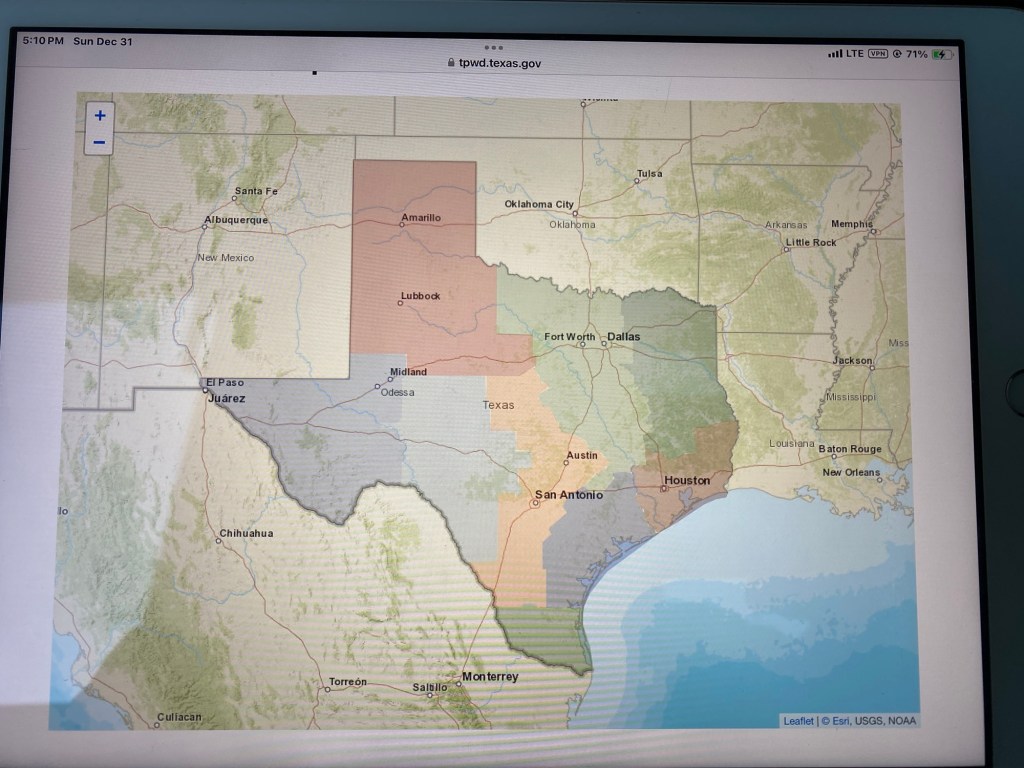The width and height of the screenshot is (1024, 768).
Task: Click the Lubbock city marker
Action: click(x=400, y=304)
